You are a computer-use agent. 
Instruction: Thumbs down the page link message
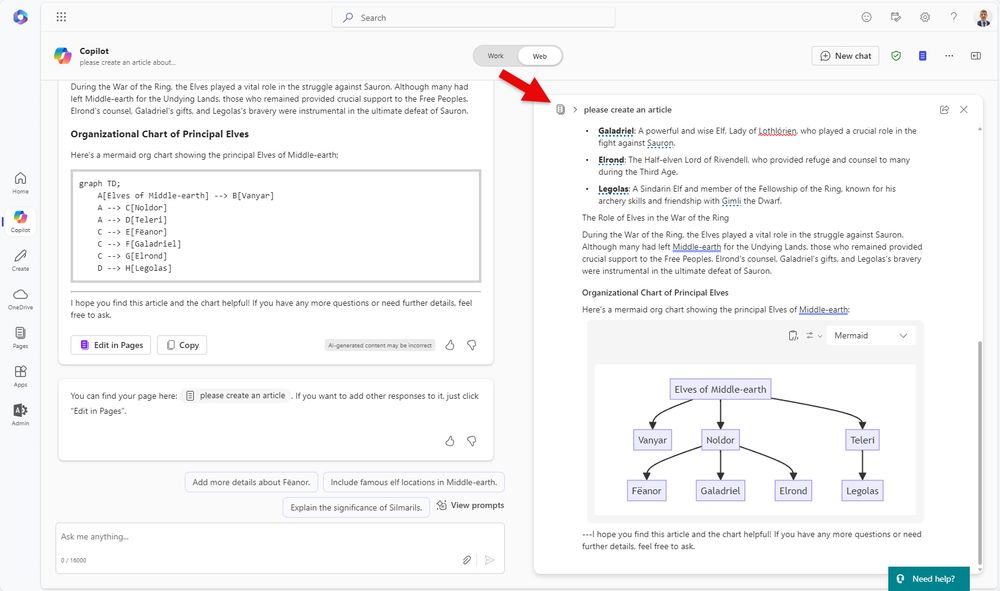pos(471,441)
